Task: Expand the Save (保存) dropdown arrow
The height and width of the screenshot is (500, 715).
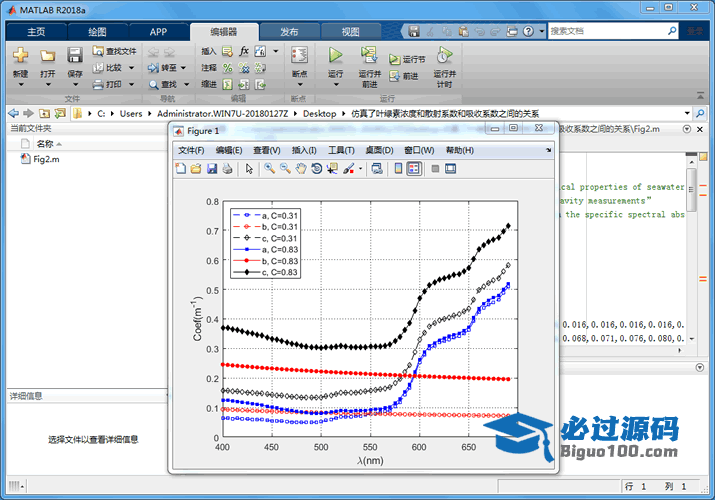Action: (x=75, y=84)
